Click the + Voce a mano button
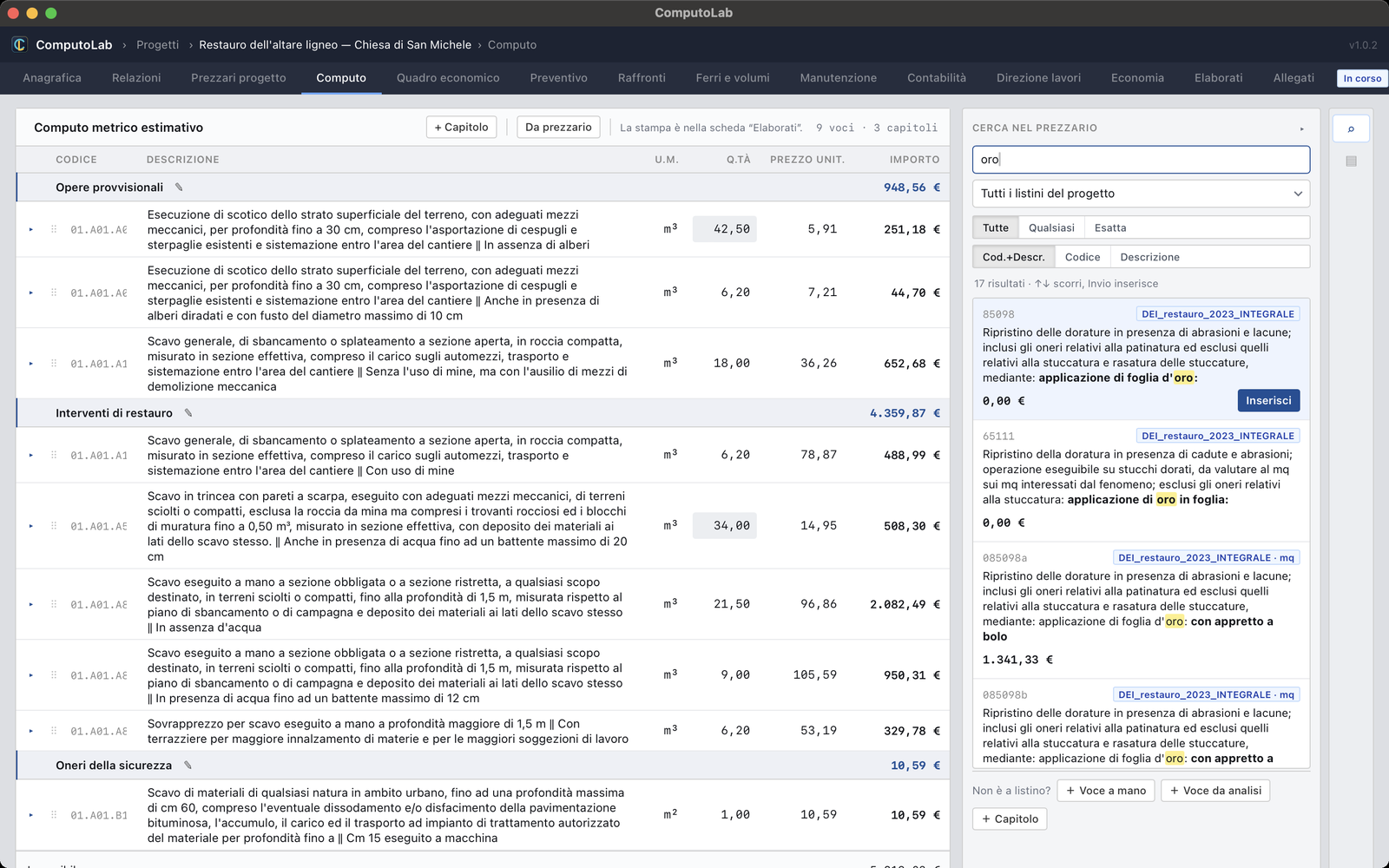This screenshot has width=1389, height=868. pos(1106,791)
